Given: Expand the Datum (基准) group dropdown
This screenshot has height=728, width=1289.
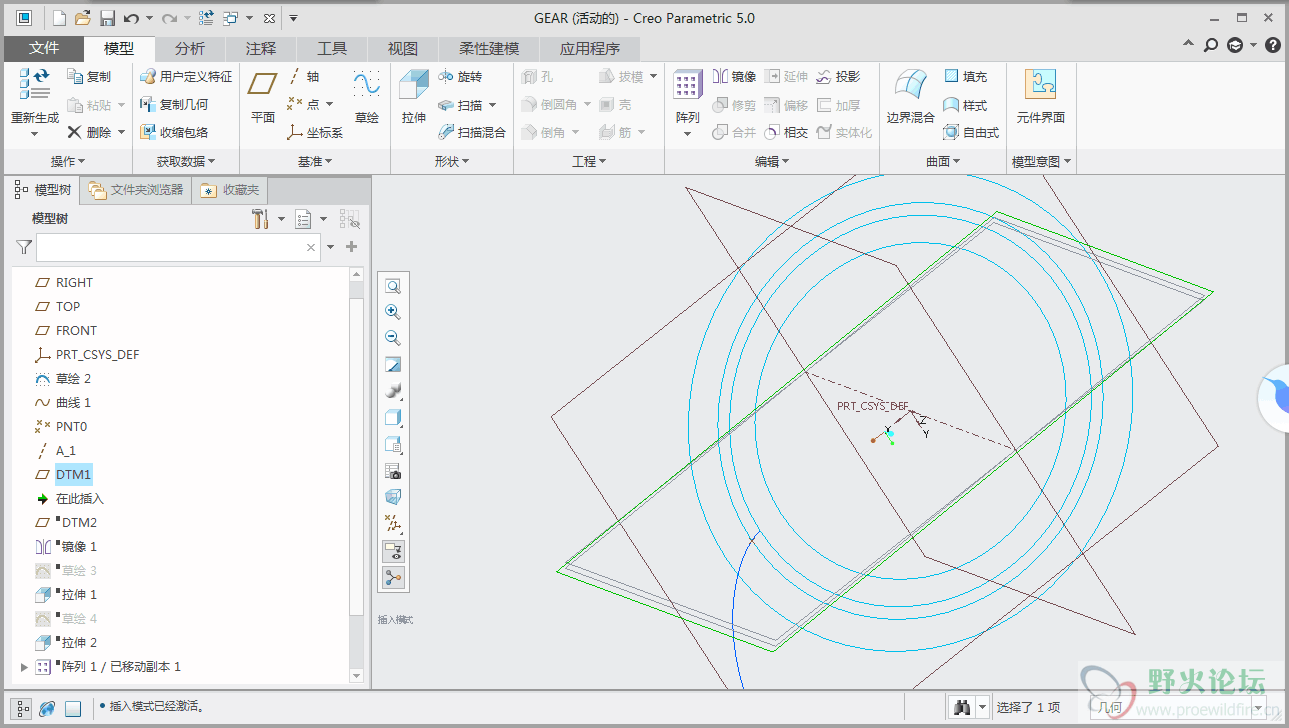Looking at the screenshot, I should pyautogui.click(x=315, y=161).
